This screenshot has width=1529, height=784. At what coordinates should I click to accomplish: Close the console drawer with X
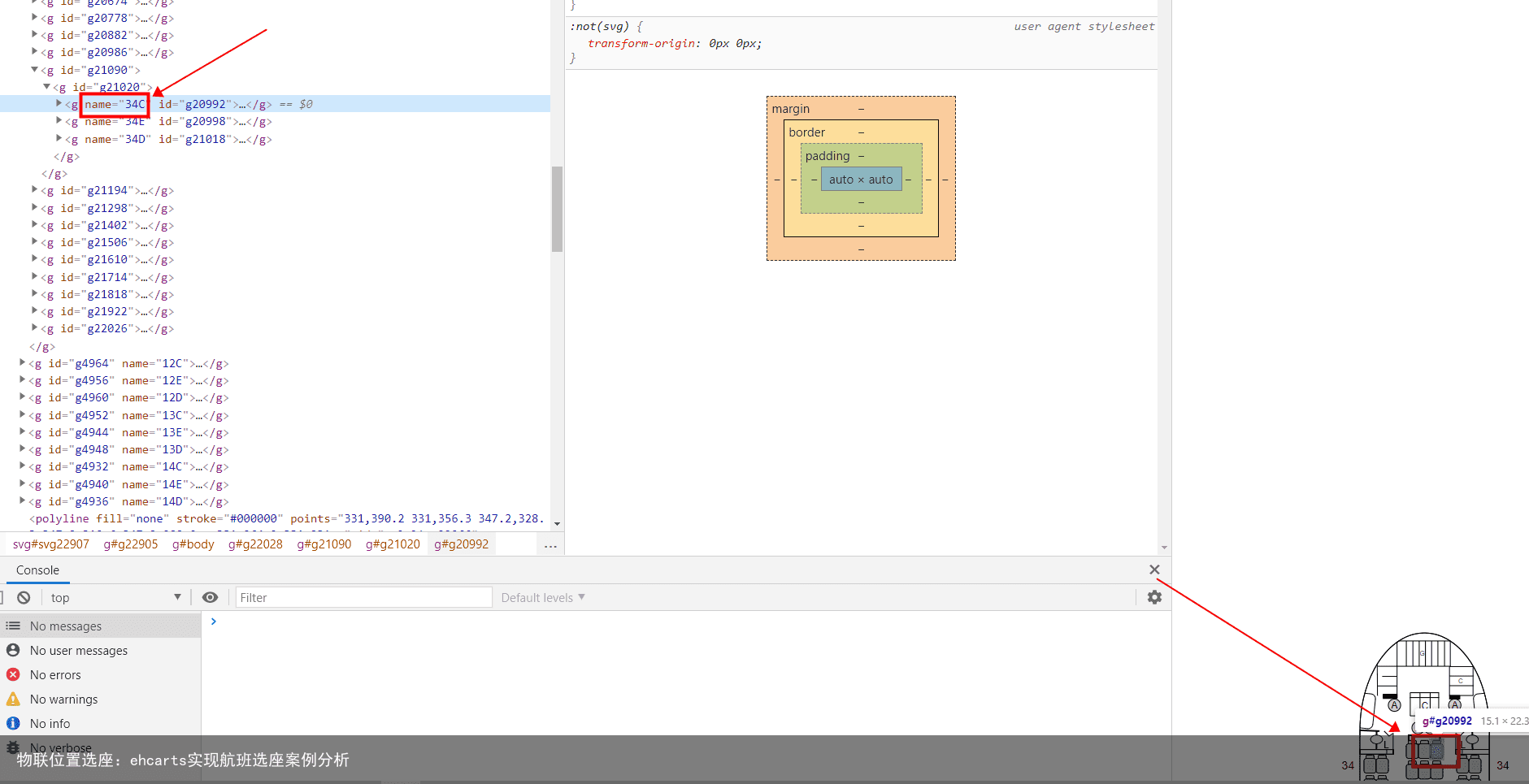tap(1154, 570)
